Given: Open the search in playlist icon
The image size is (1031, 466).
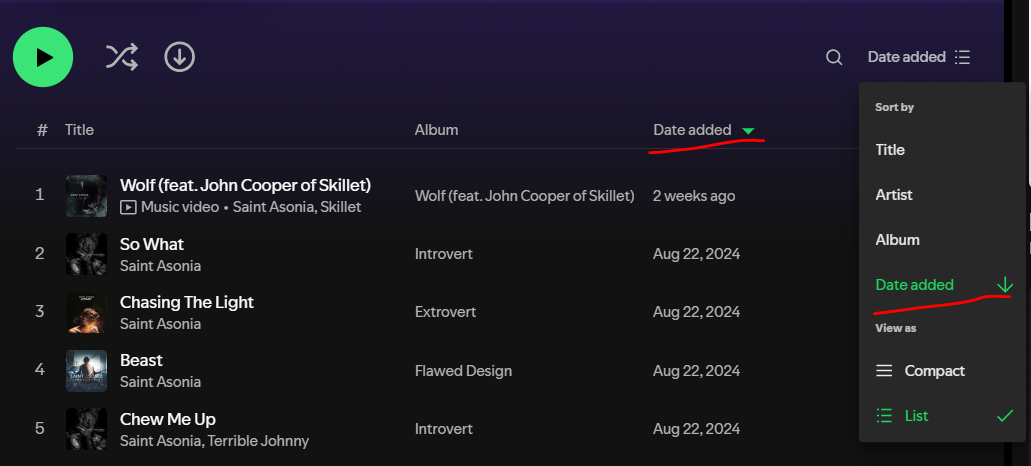Looking at the screenshot, I should [x=834, y=57].
